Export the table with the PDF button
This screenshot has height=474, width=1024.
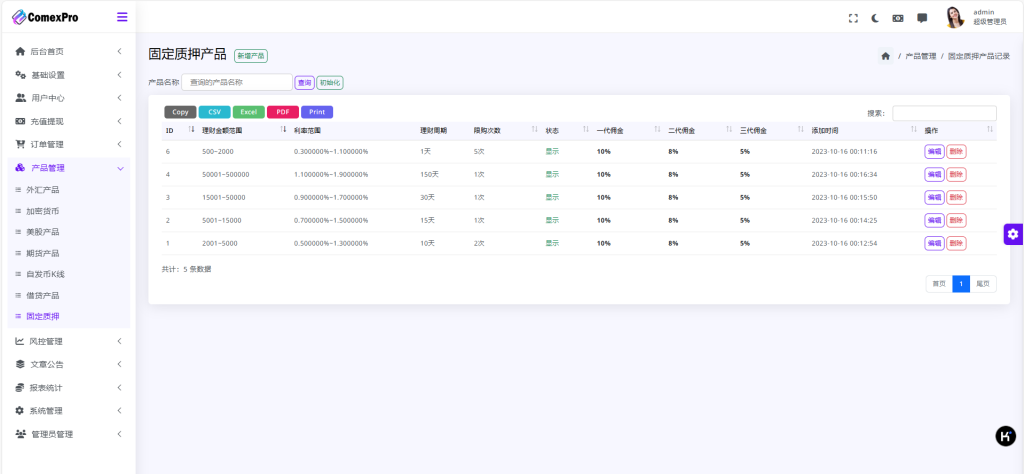point(281,112)
